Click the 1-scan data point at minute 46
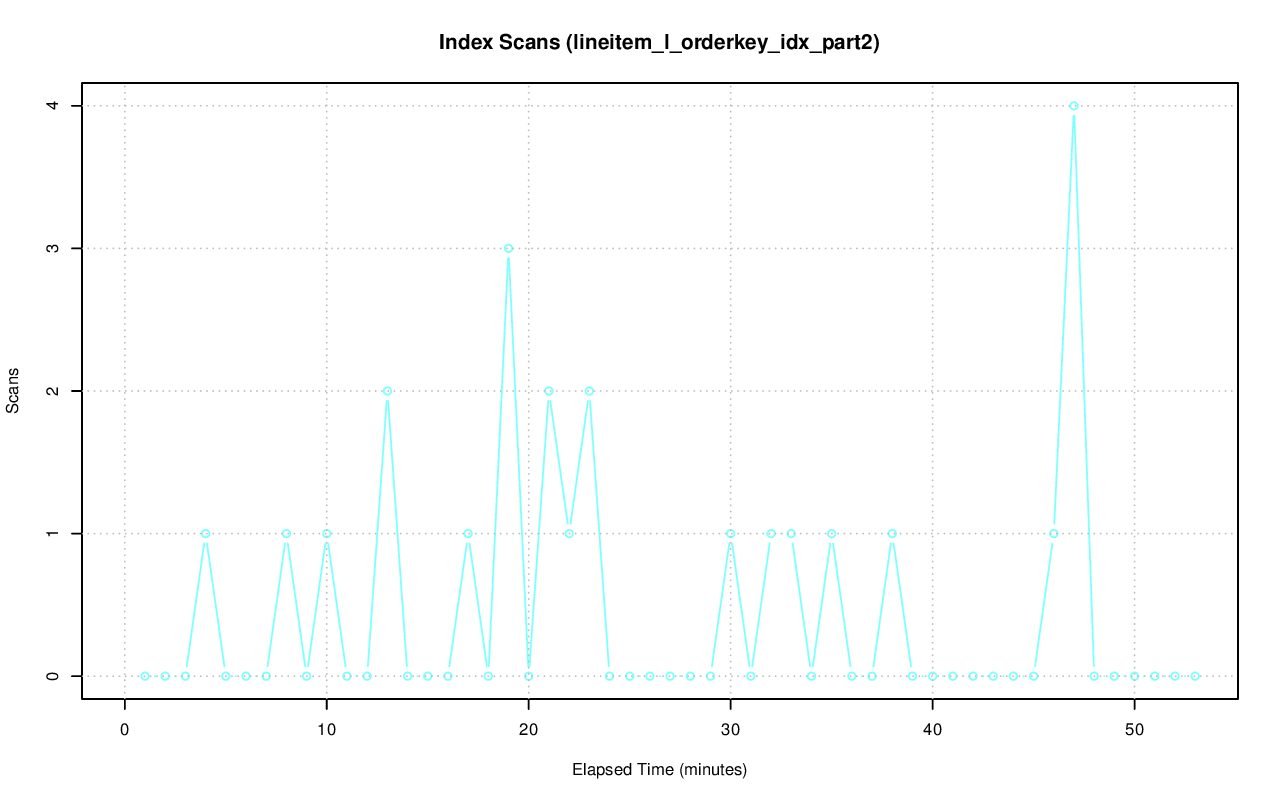Image resolution: width=1280 pixels, height=801 pixels. (x=1053, y=533)
